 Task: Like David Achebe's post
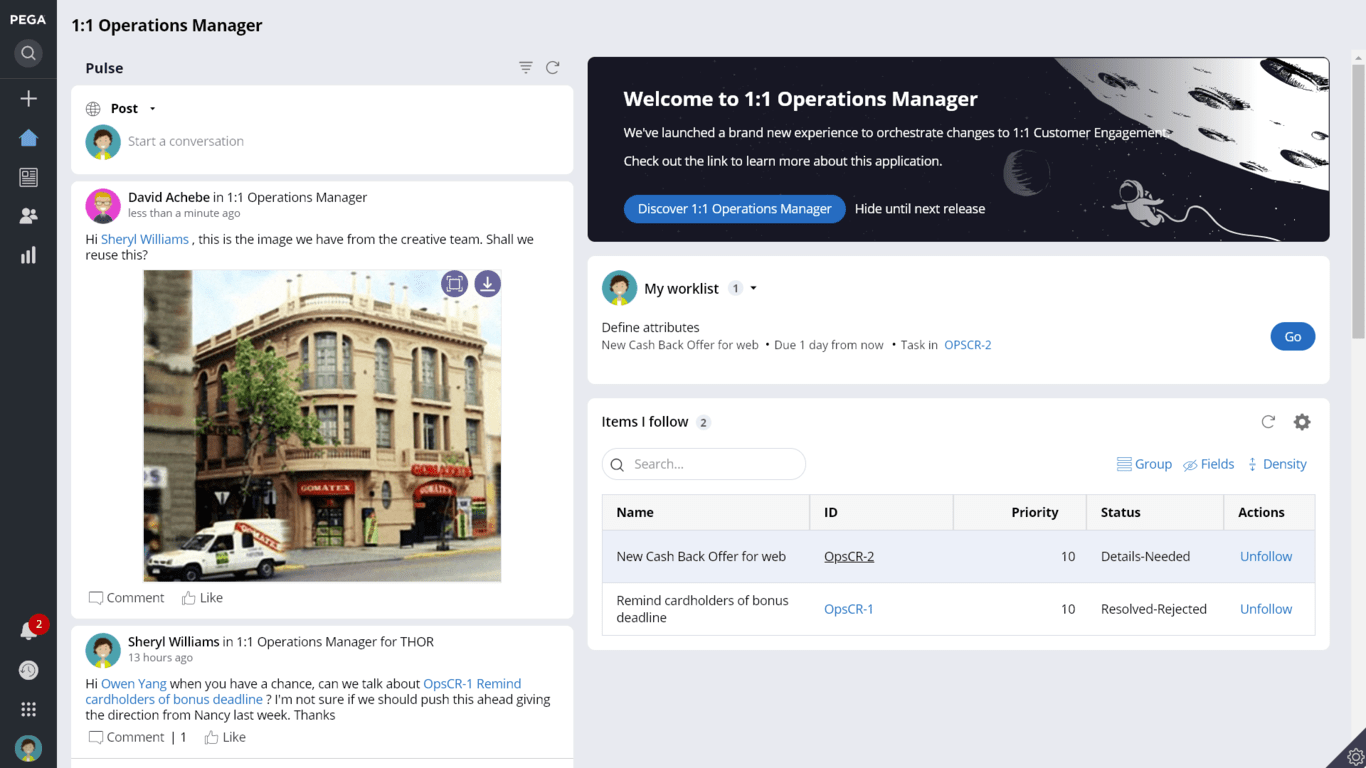click(x=202, y=597)
